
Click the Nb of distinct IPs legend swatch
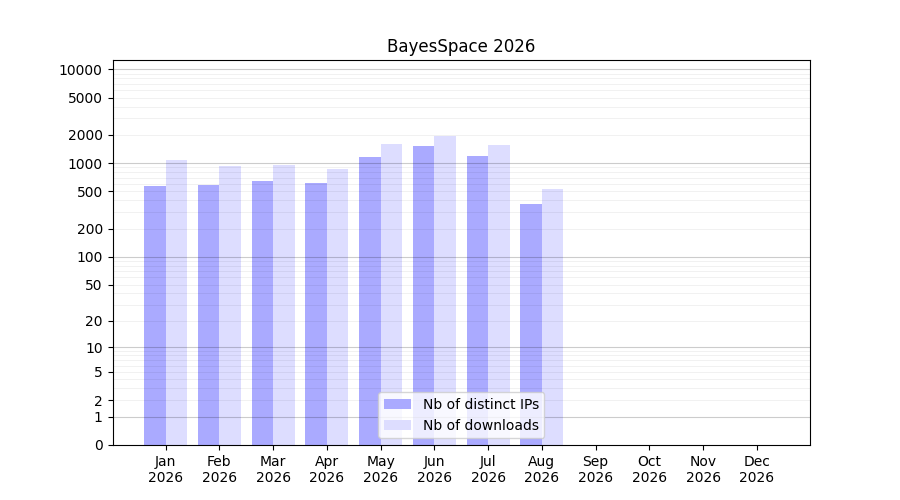[397, 404]
